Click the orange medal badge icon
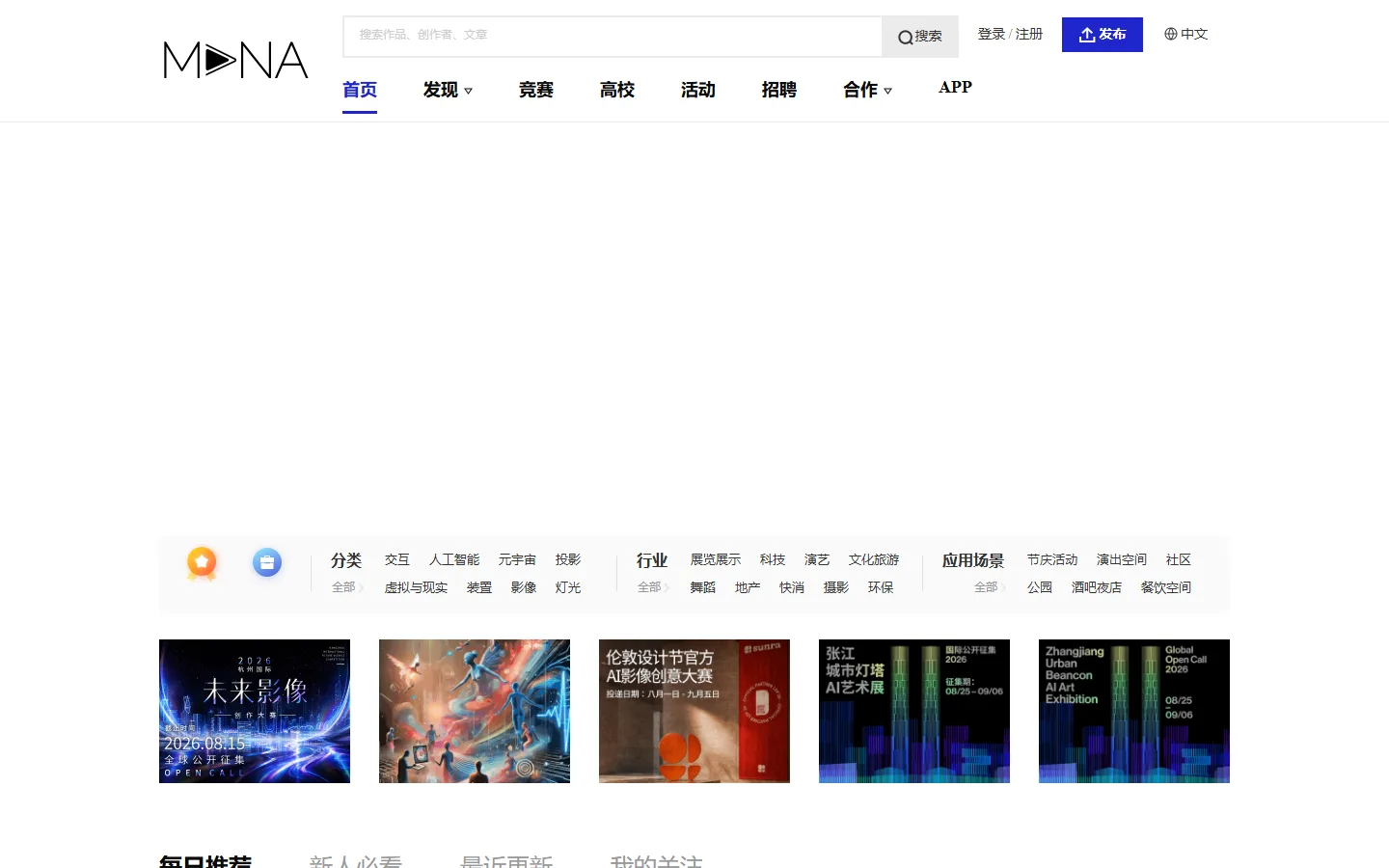The height and width of the screenshot is (868, 1389). pos(202,563)
